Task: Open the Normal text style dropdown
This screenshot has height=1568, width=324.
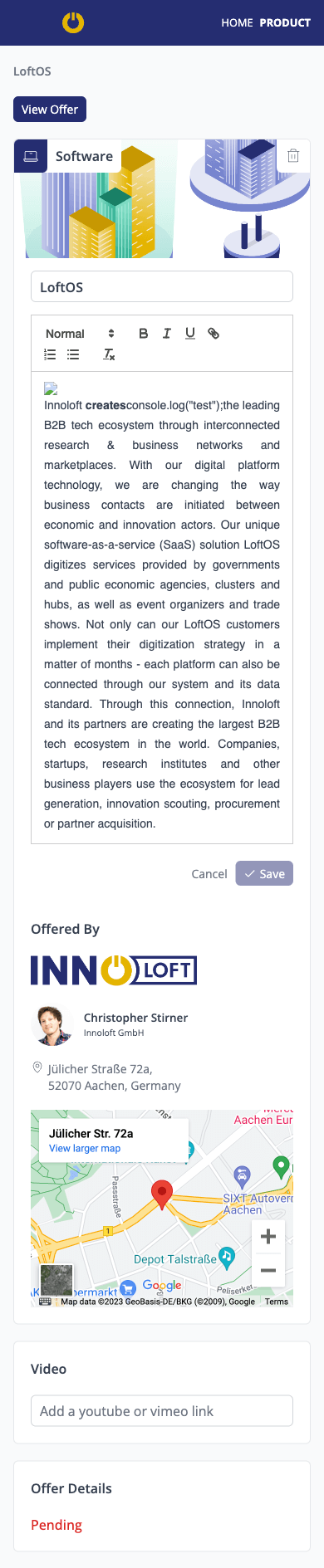Action: [80, 334]
